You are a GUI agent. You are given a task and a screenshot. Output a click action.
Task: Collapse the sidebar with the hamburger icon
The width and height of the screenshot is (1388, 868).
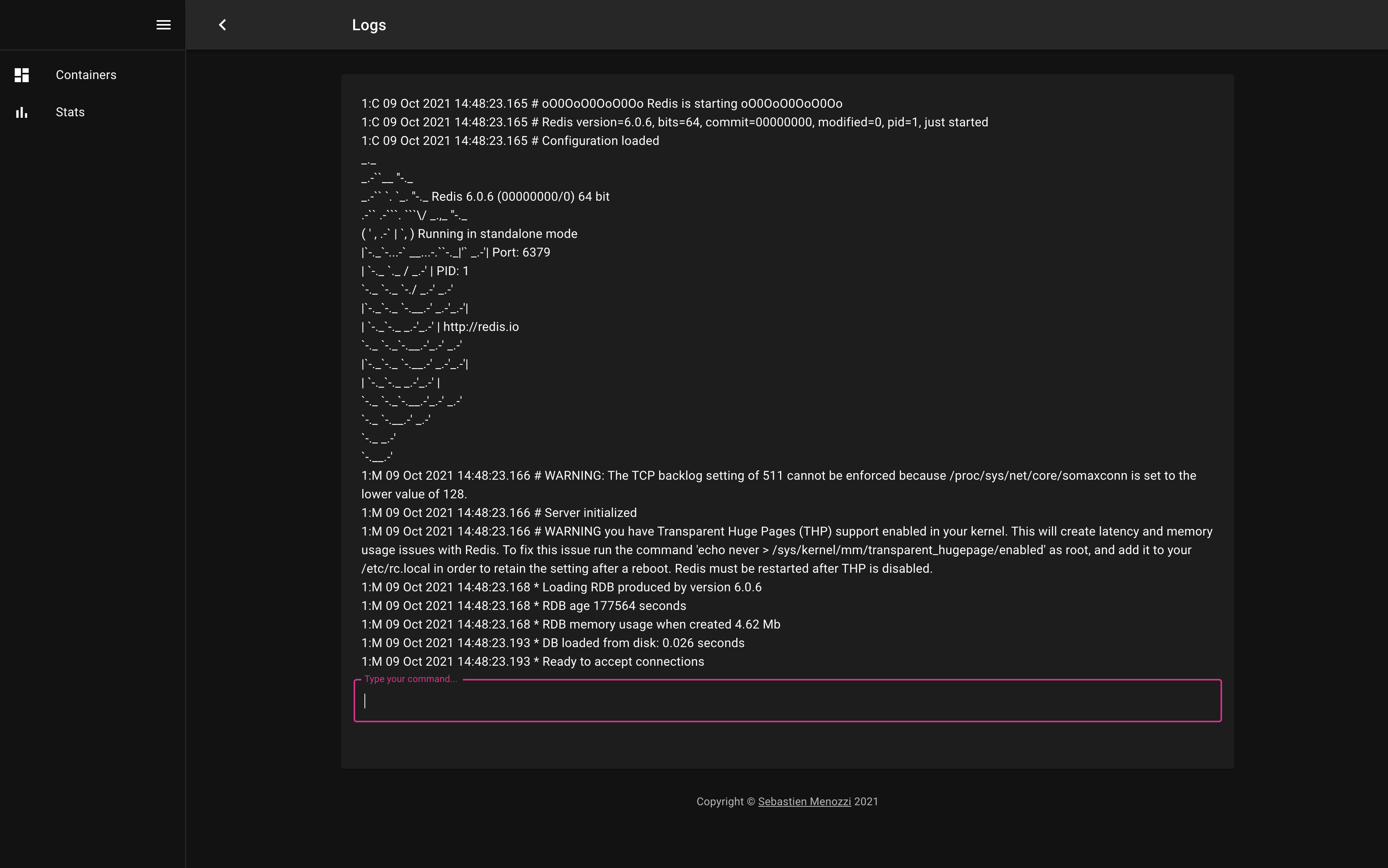click(x=163, y=25)
